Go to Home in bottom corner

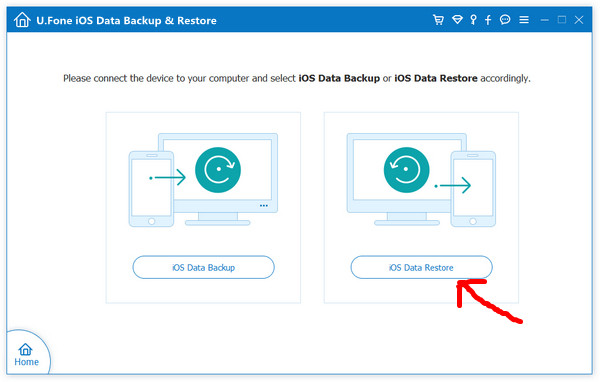(x=26, y=355)
